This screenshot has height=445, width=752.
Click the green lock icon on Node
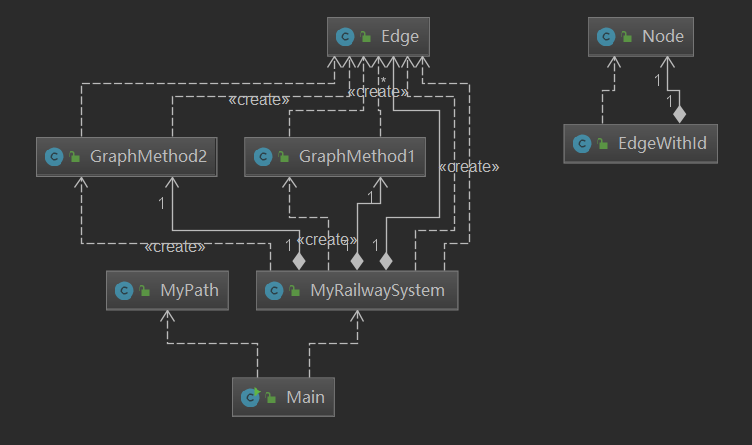[626, 37]
